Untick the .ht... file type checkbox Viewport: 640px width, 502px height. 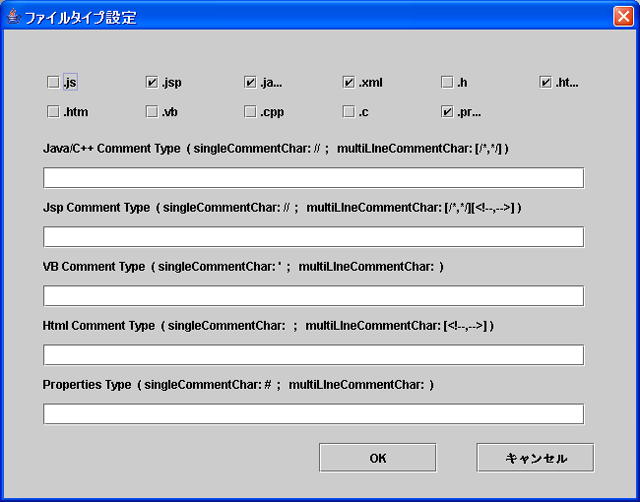545,82
